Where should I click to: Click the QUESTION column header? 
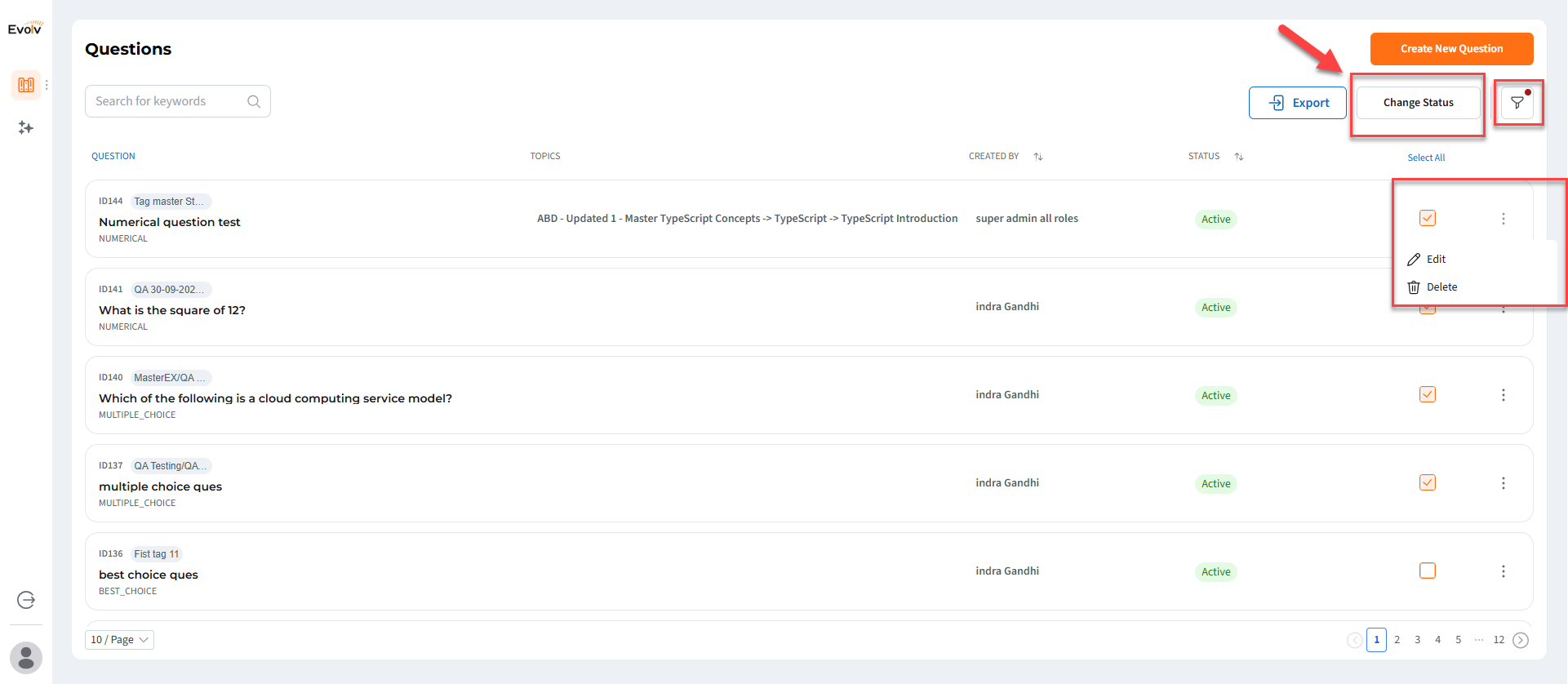[113, 157]
